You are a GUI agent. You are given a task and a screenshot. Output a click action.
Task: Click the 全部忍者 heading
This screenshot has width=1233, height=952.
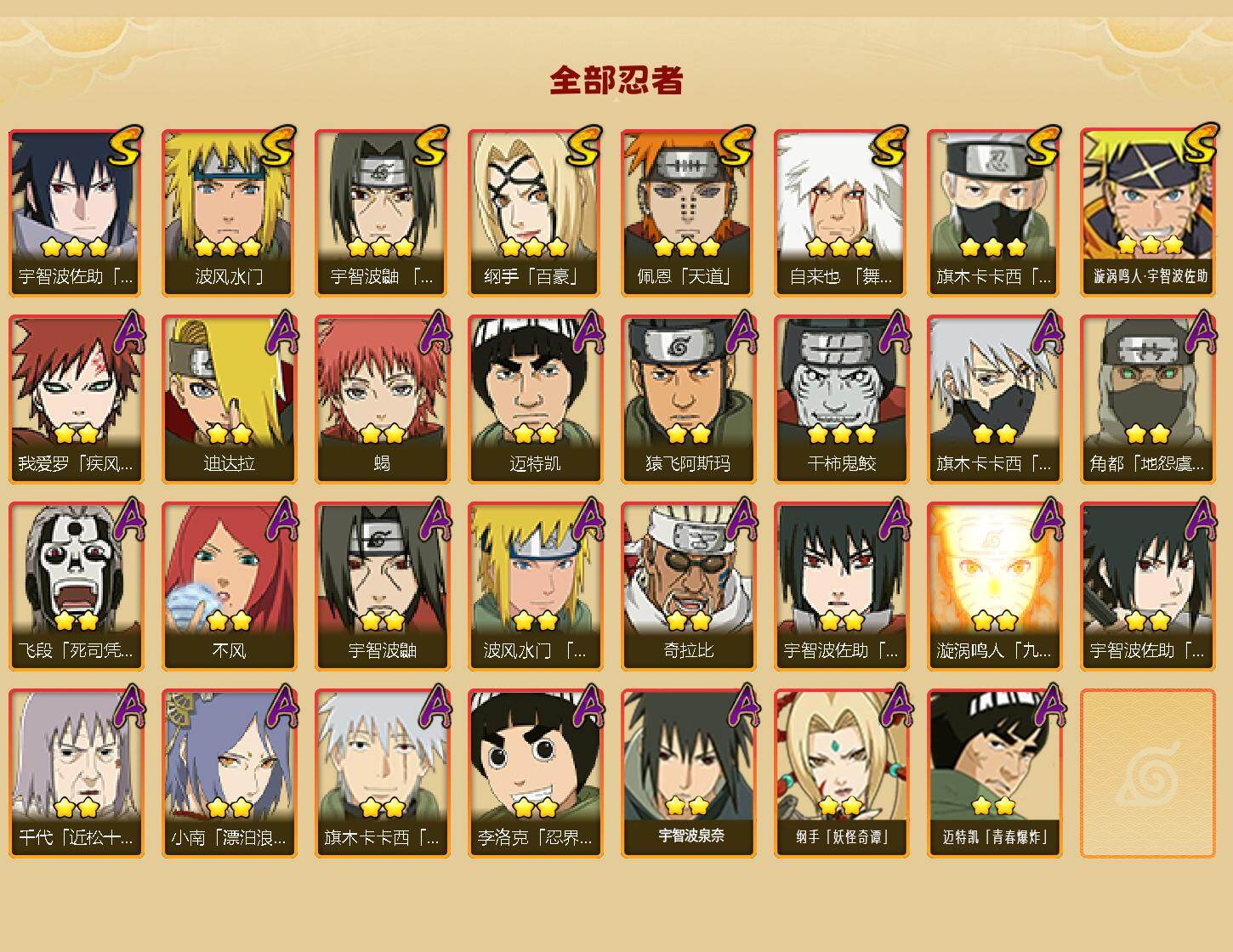coord(616,81)
